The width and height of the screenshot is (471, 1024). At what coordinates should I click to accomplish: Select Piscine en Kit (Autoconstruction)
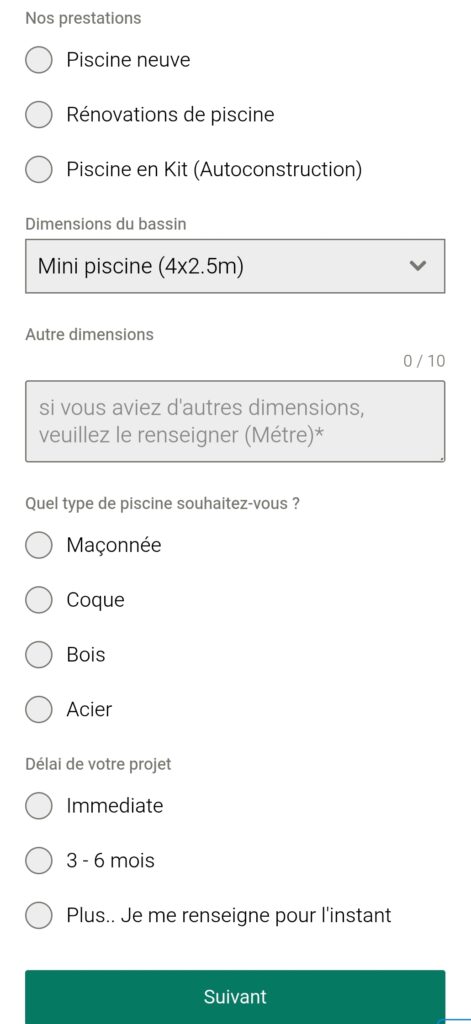[39, 170]
